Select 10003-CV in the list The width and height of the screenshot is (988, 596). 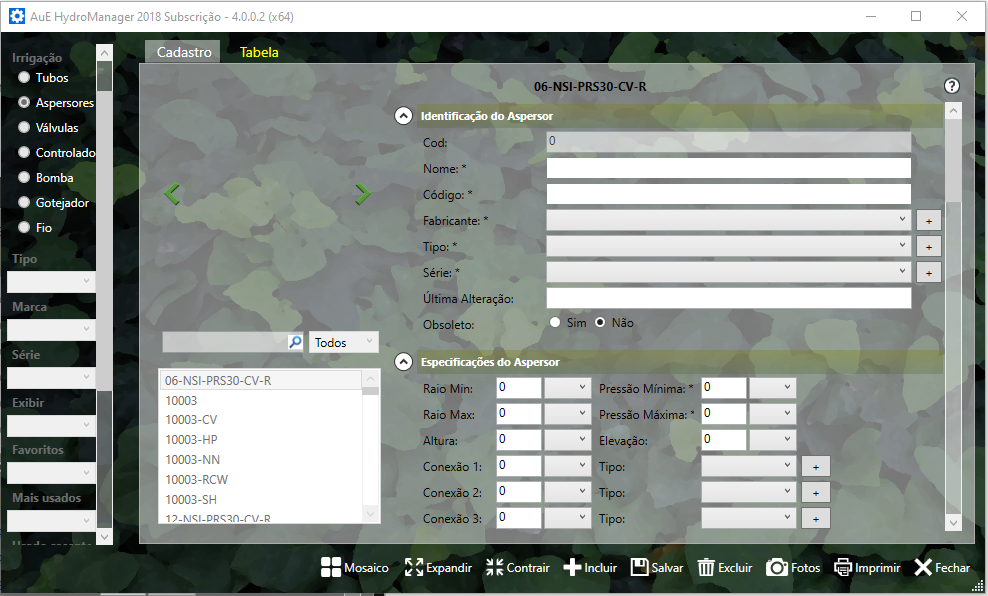pyautogui.click(x=191, y=420)
